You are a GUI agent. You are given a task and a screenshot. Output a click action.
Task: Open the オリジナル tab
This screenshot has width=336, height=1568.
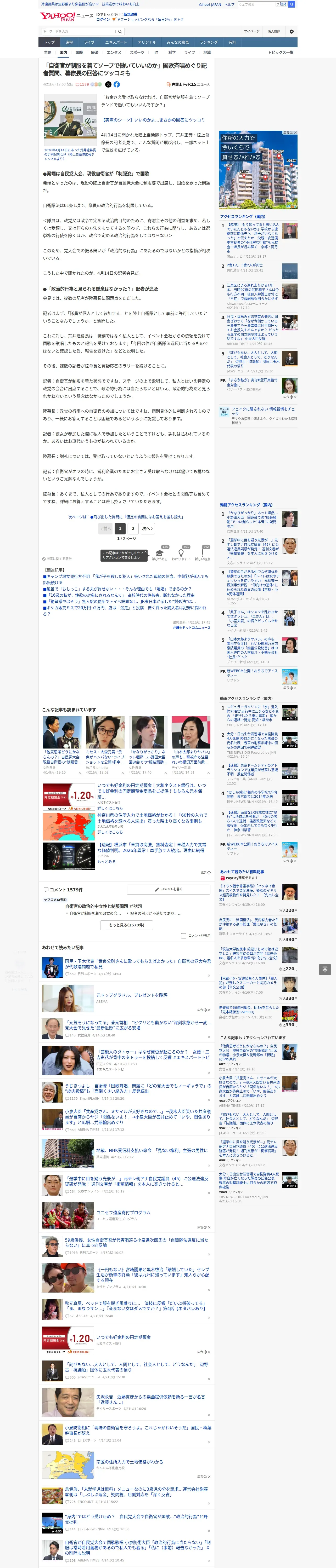(x=147, y=43)
